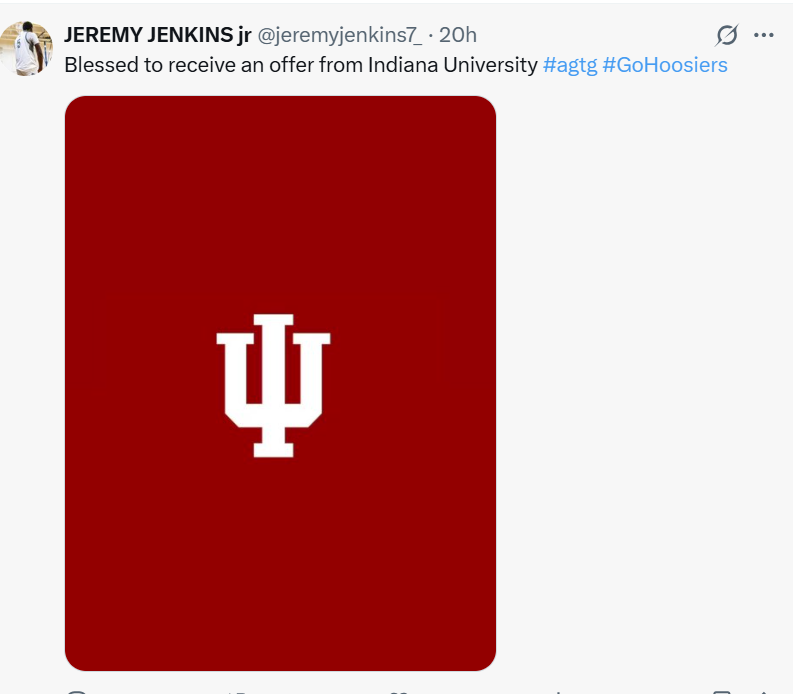
Task: Click the Reply icon below the image
Action: click(x=77, y=691)
